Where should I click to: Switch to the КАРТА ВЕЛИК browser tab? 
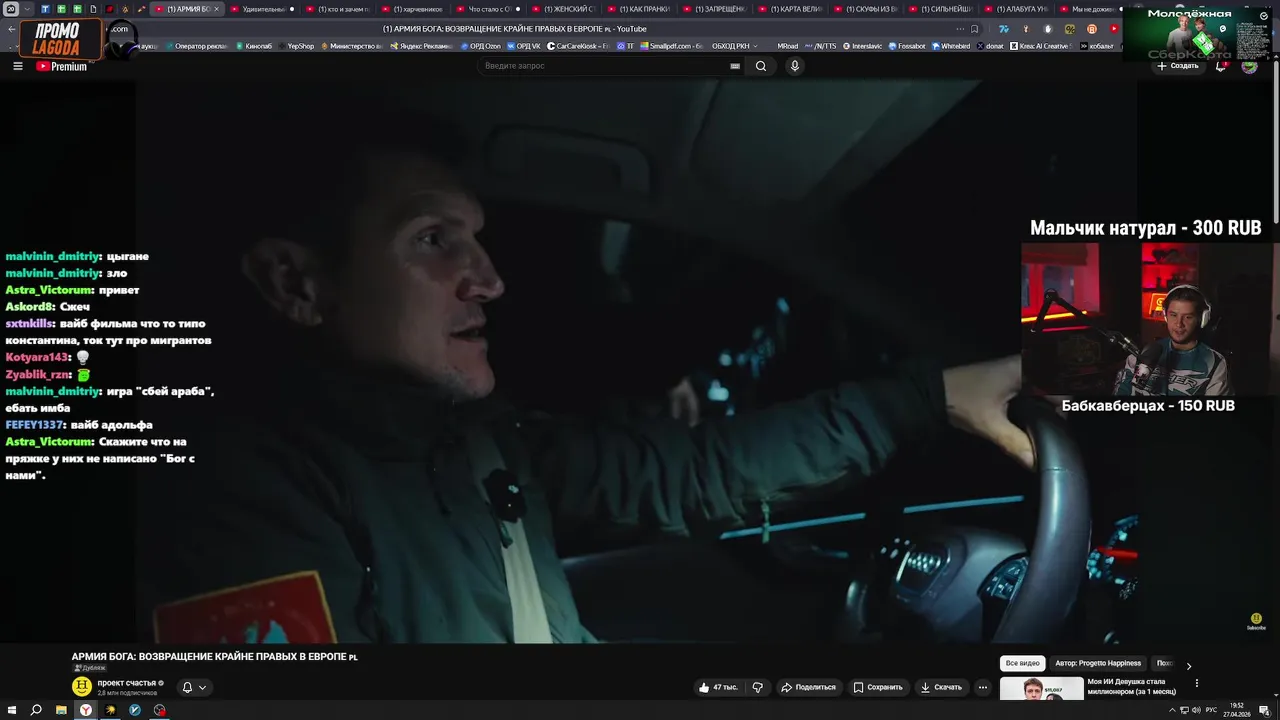click(x=791, y=9)
